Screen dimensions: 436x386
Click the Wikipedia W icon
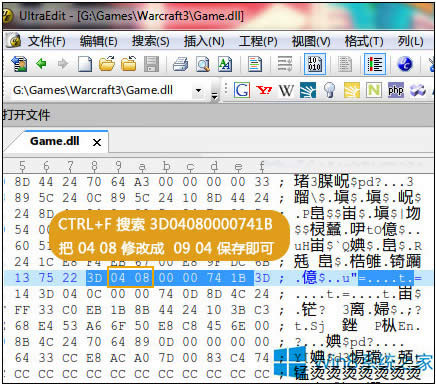[x=286, y=90]
